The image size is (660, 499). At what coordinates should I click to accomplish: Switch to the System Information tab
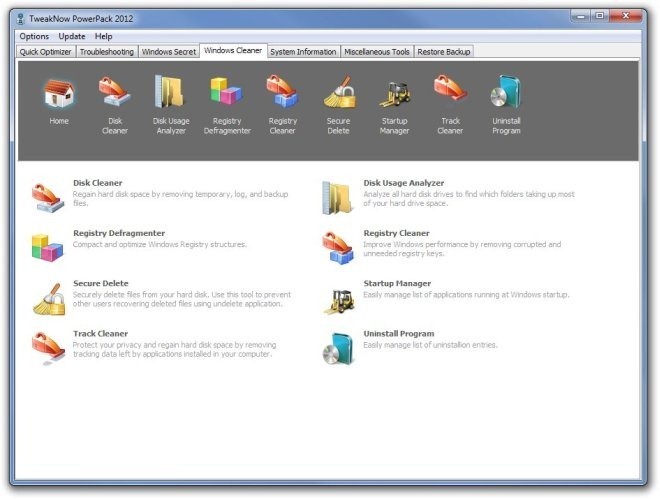[303, 52]
